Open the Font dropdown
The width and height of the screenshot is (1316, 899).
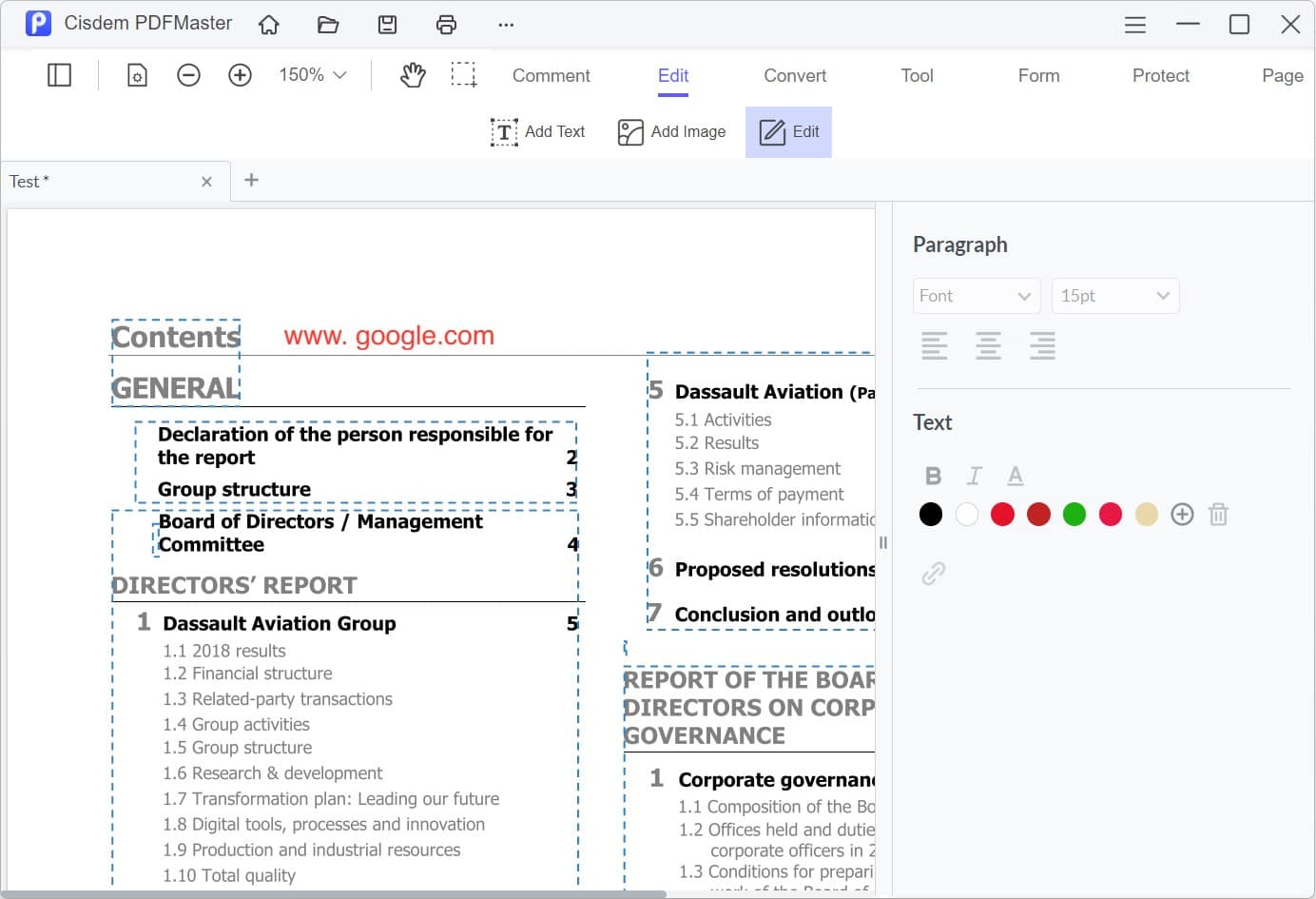977,296
